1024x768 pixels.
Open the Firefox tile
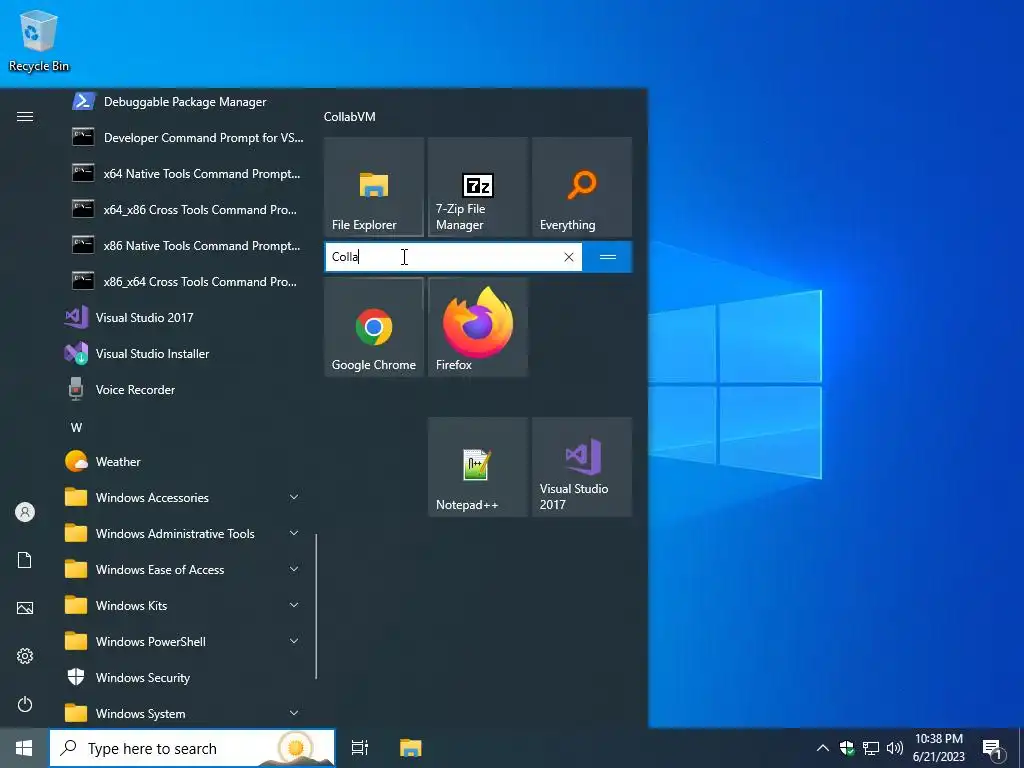click(478, 327)
